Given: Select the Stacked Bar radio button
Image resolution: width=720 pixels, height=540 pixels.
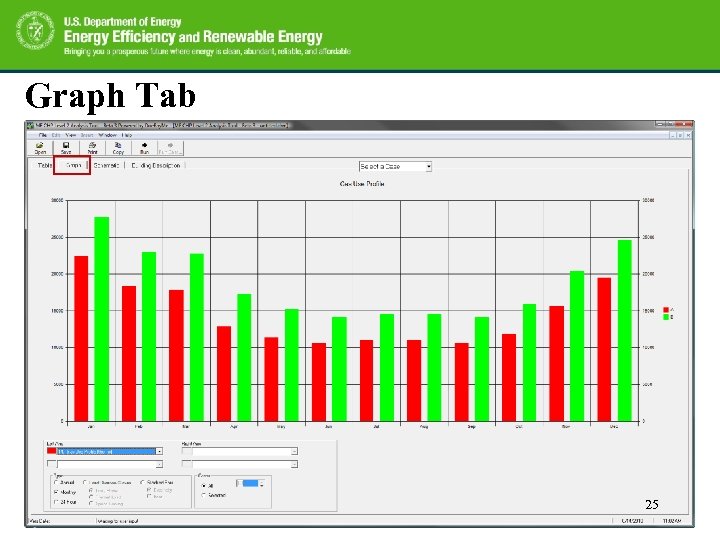Looking at the screenshot, I should pyautogui.click(x=142, y=483).
